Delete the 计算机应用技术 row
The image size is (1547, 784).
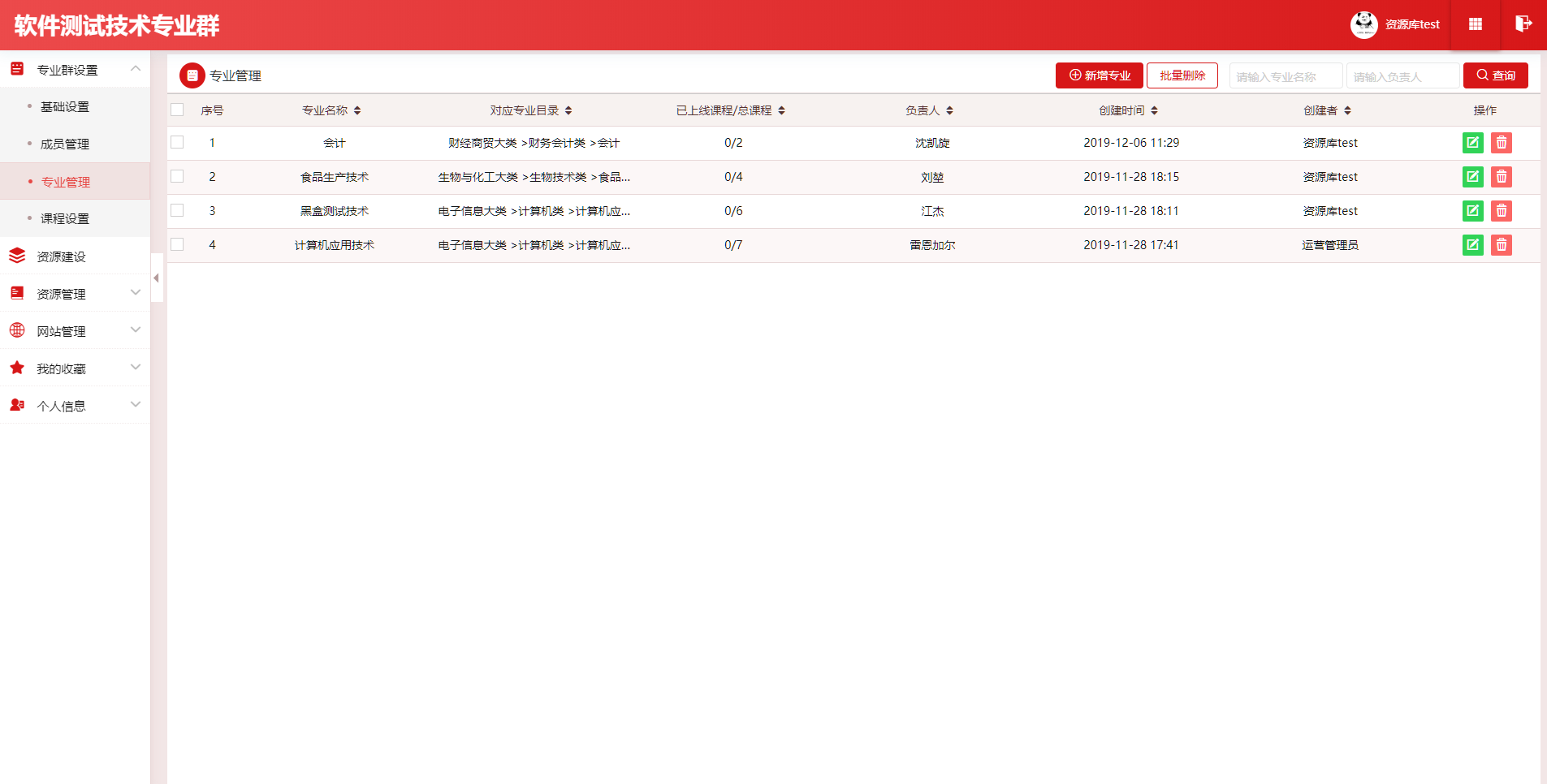click(x=1502, y=245)
